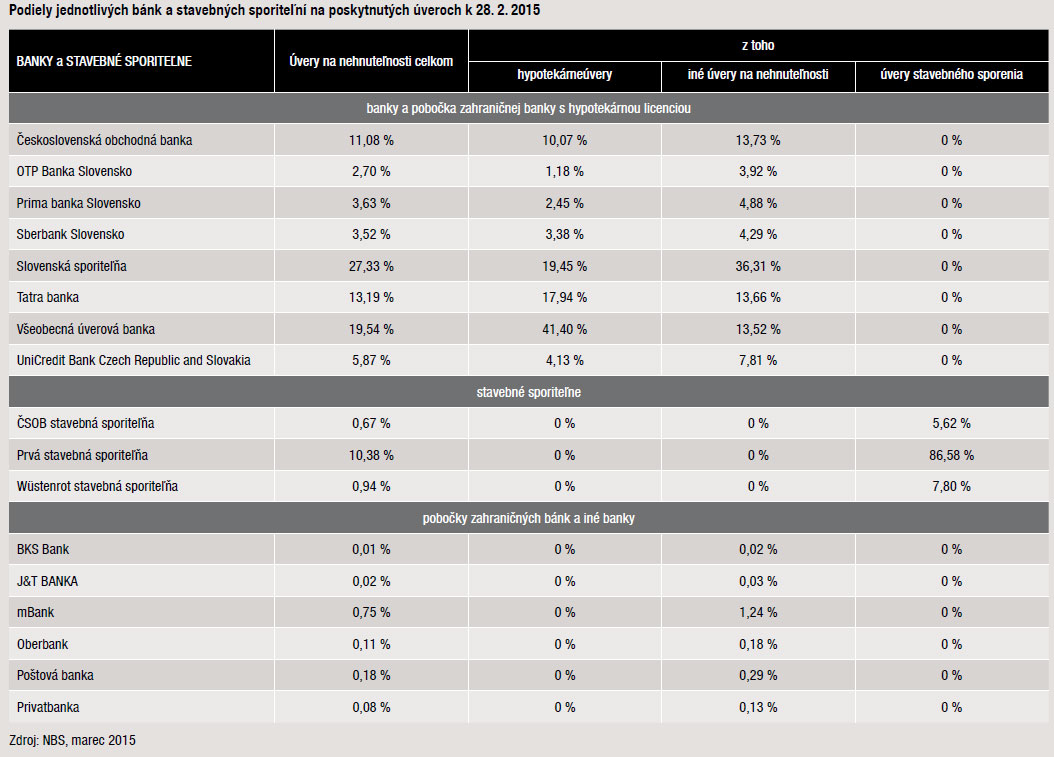
Task: Select 'pobočky zahraničných bánk a iné banky' section
Action: [x=529, y=518]
